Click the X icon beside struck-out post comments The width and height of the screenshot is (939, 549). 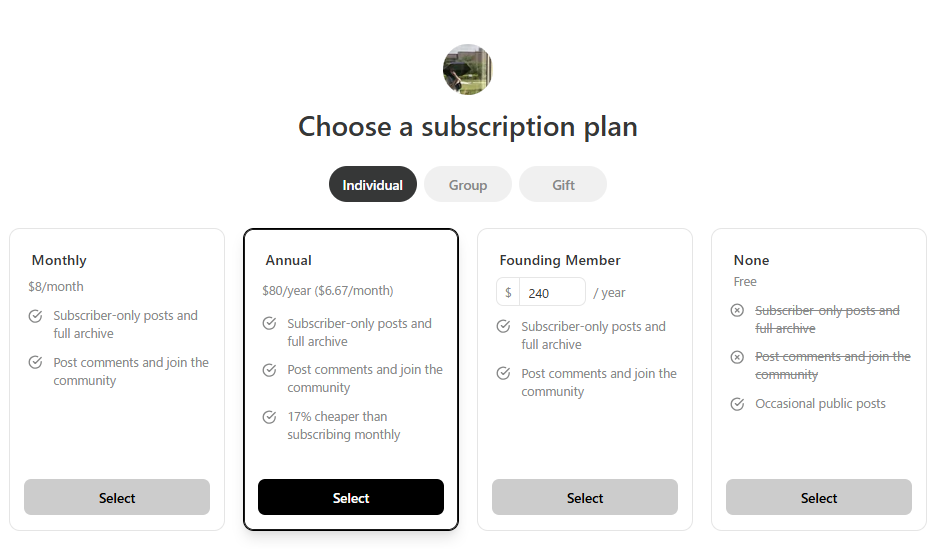pyautogui.click(x=737, y=357)
